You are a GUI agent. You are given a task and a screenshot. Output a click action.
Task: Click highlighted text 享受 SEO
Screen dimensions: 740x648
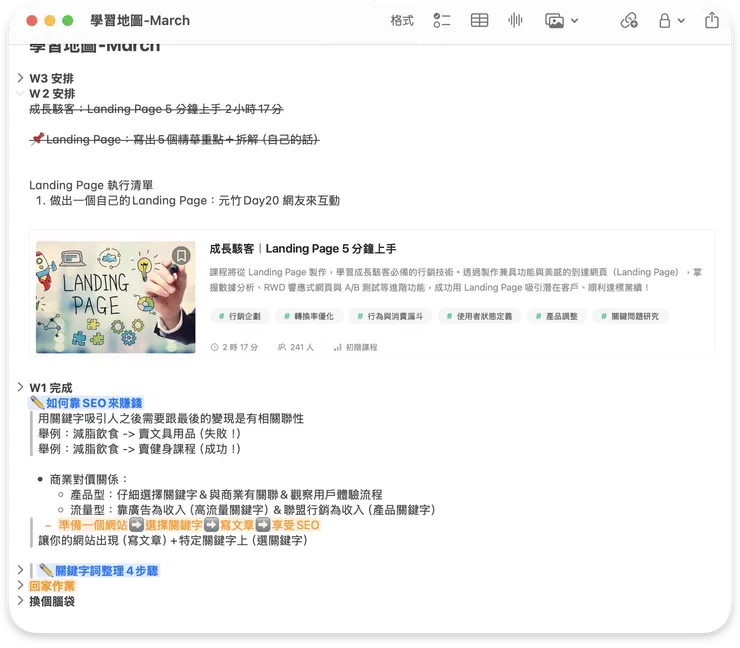point(295,525)
